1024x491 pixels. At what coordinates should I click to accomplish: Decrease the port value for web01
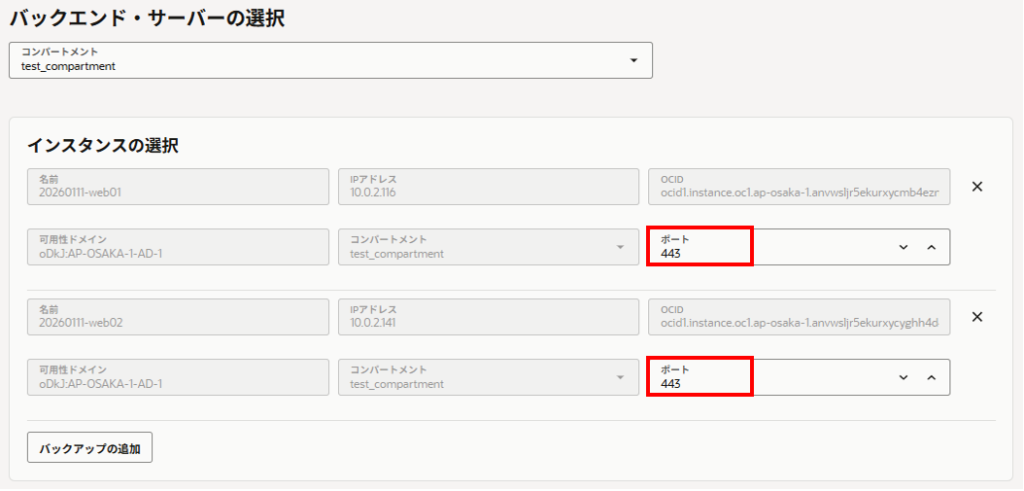[903, 247]
